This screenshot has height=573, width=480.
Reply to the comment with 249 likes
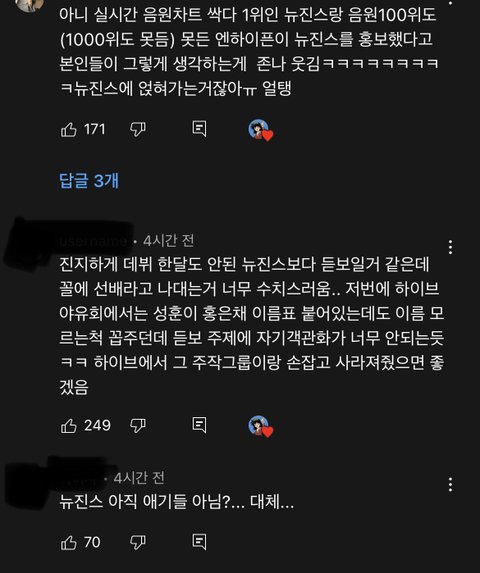(x=199, y=425)
